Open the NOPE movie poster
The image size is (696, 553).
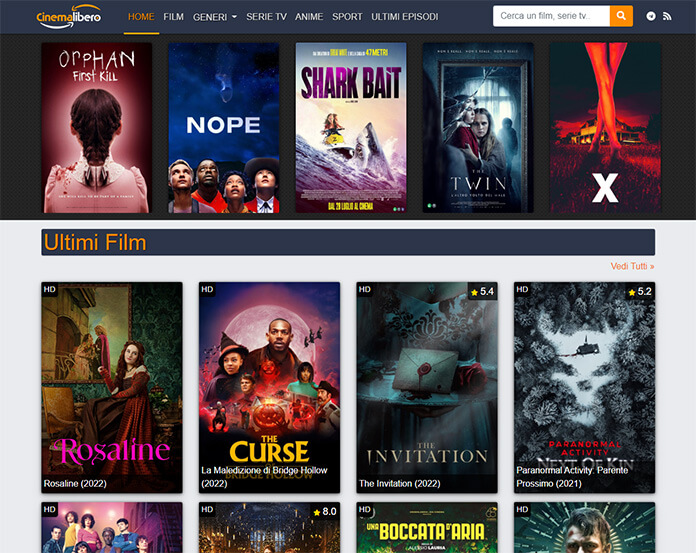click(x=224, y=128)
